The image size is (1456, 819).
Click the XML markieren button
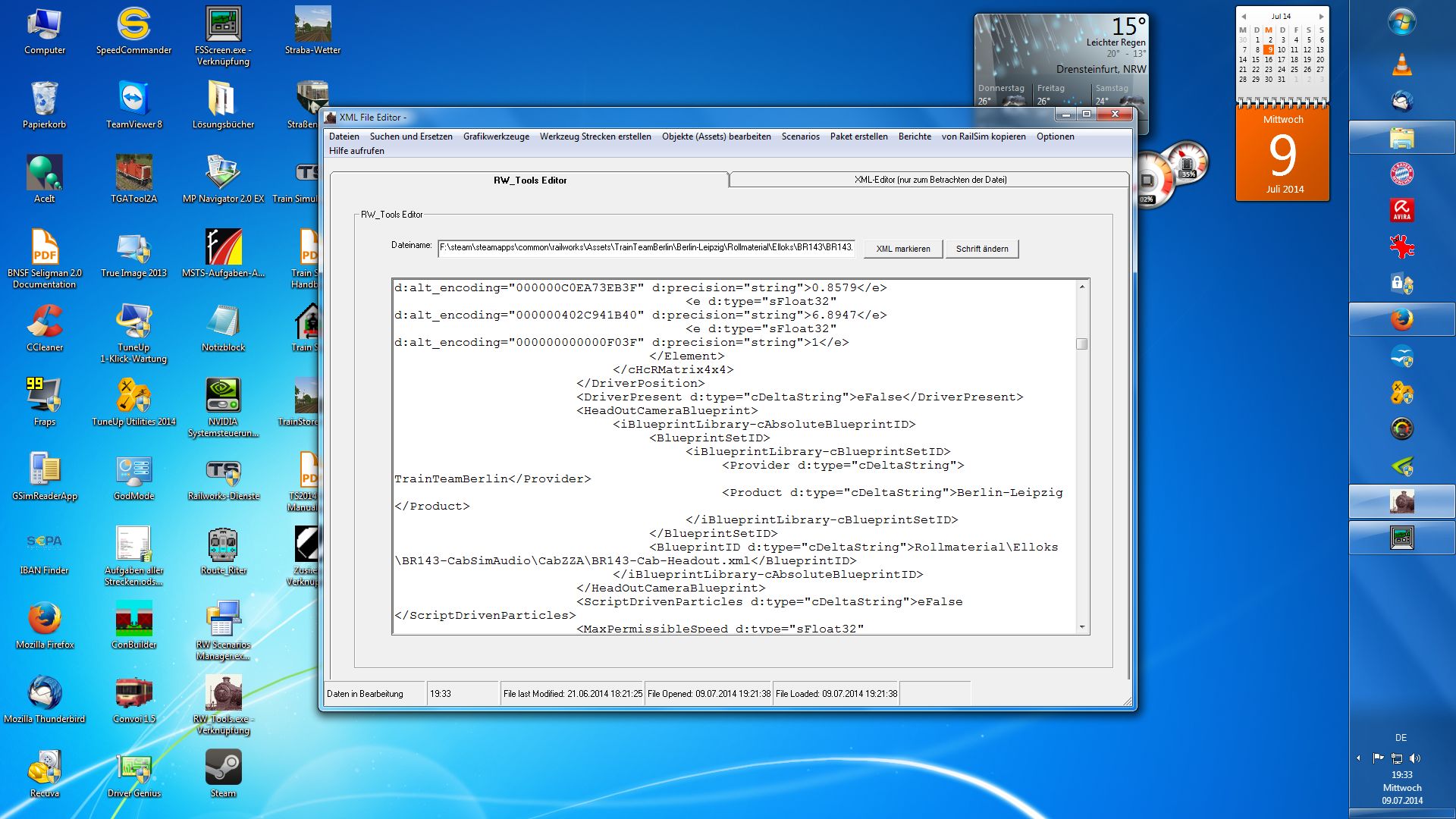[x=902, y=249]
